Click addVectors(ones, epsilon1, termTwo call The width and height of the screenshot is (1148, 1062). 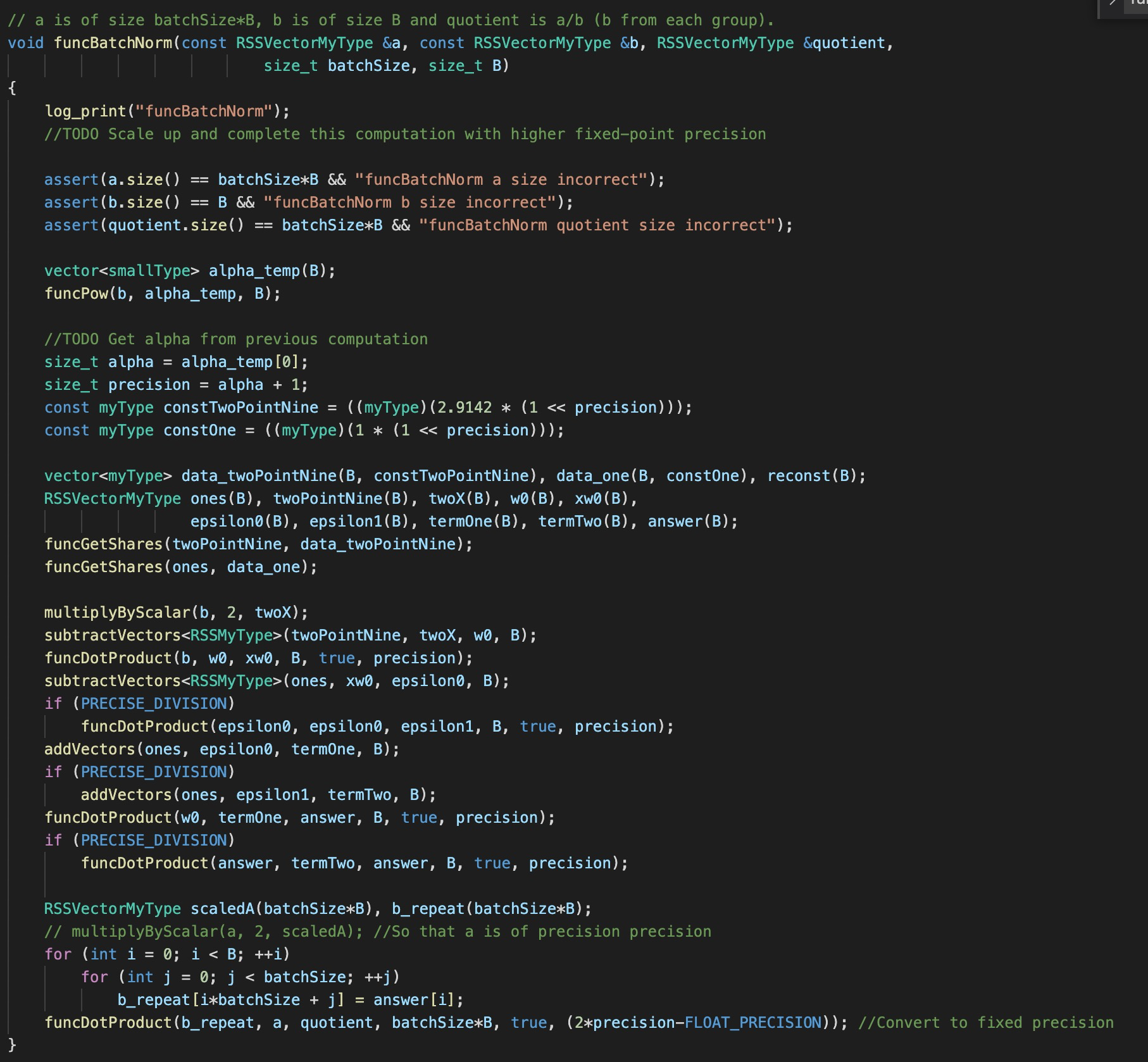tap(258, 795)
